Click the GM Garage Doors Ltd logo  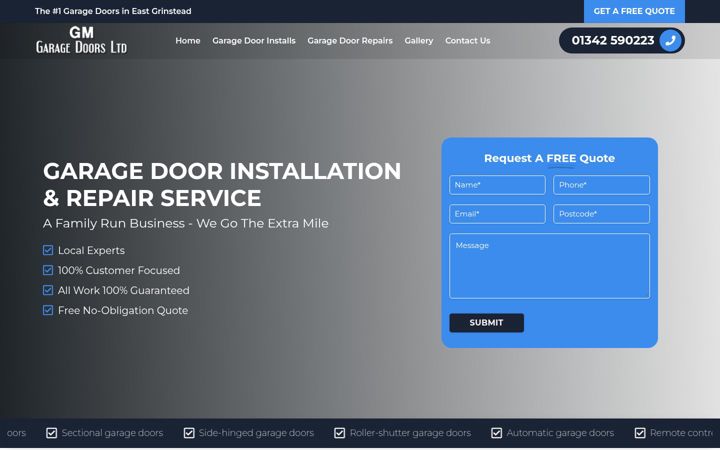(81, 40)
